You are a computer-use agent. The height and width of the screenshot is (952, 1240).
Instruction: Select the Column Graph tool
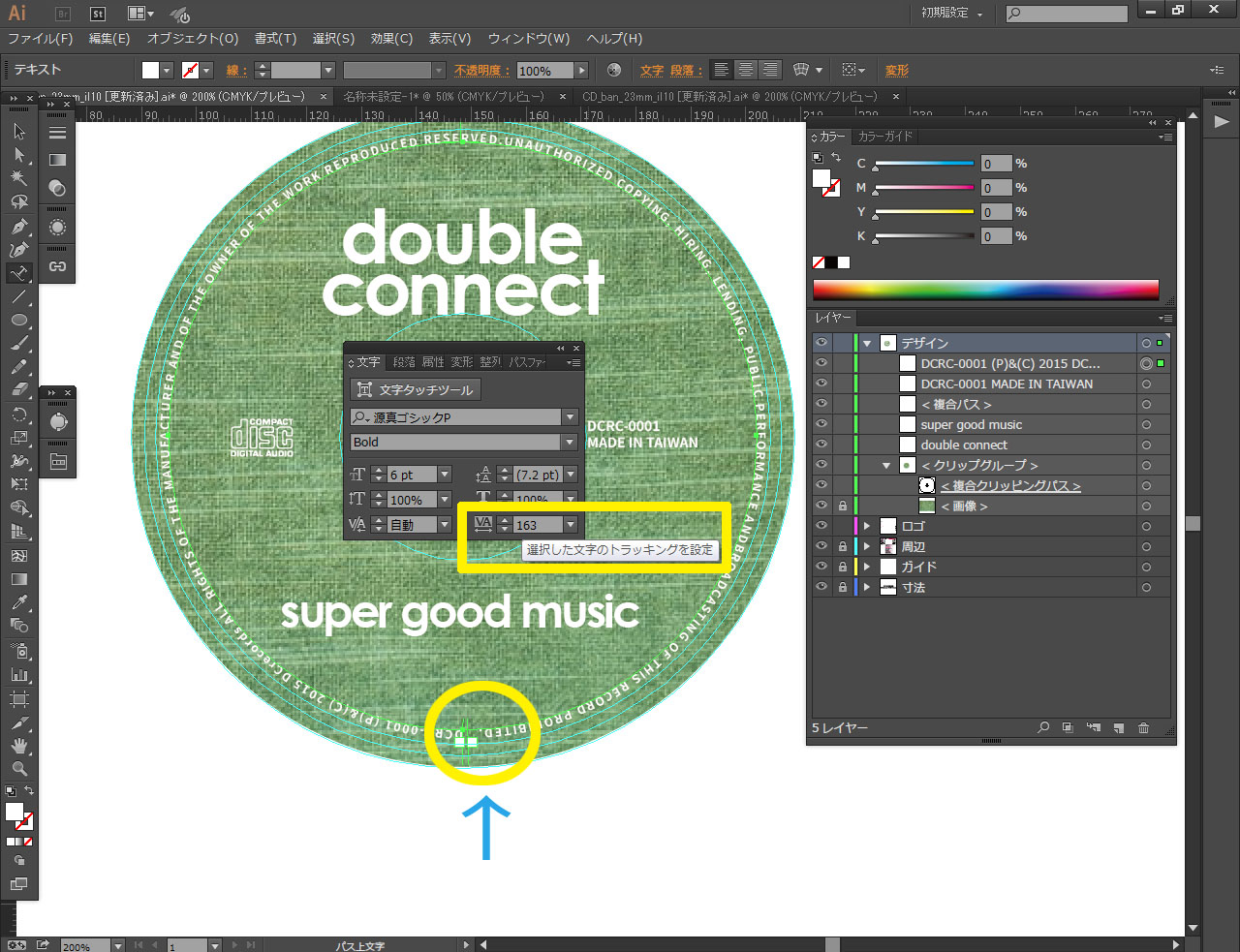point(19,675)
